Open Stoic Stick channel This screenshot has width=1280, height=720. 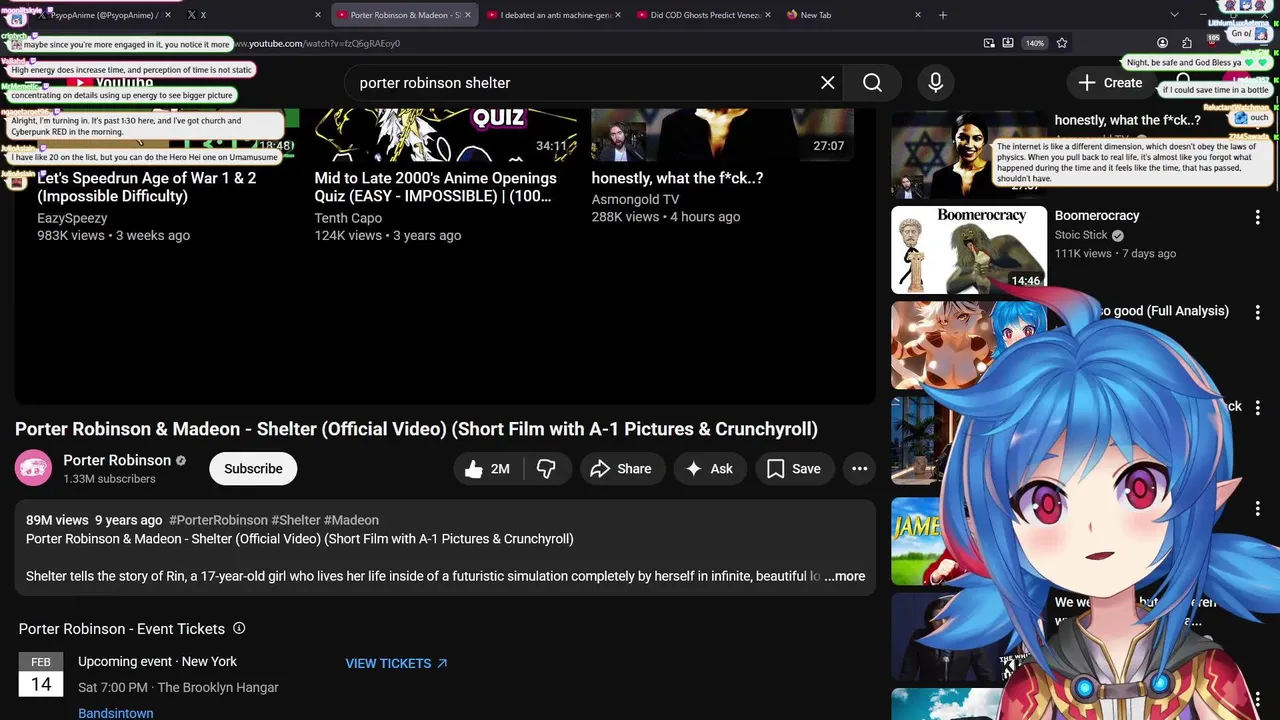click(x=1081, y=235)
